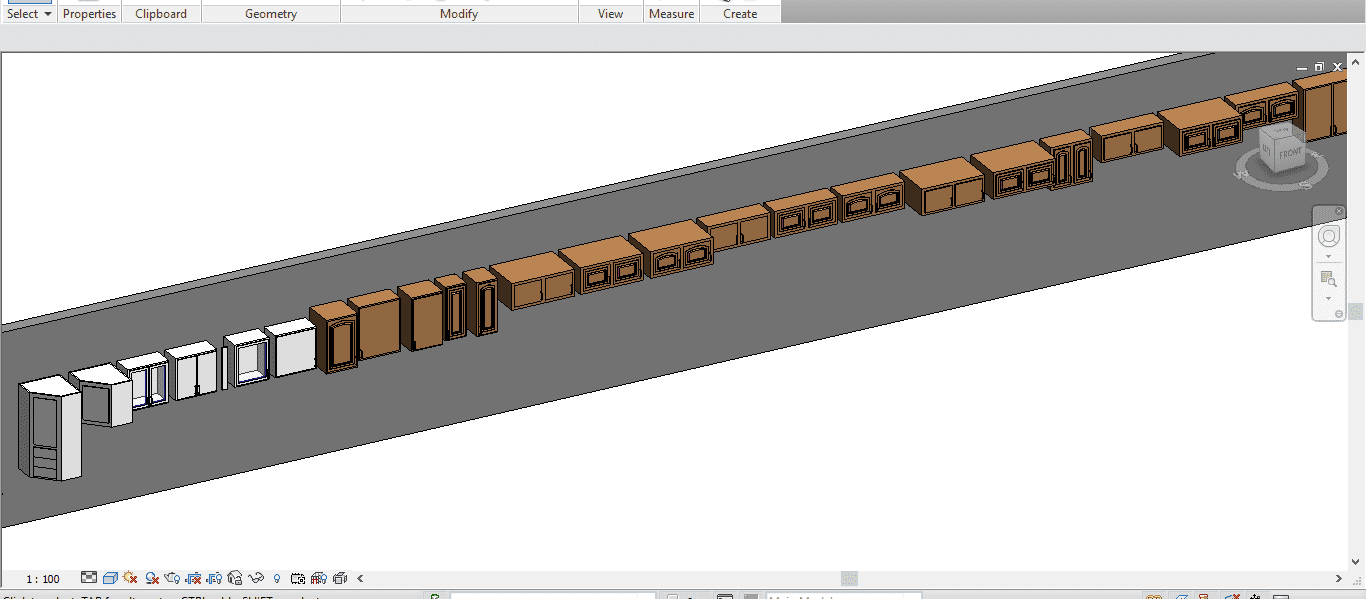Image resolution: width=1366 pixels, height=599 pixels.
Task: Click FRONT face of the ViewCube
Action: 1289,153
